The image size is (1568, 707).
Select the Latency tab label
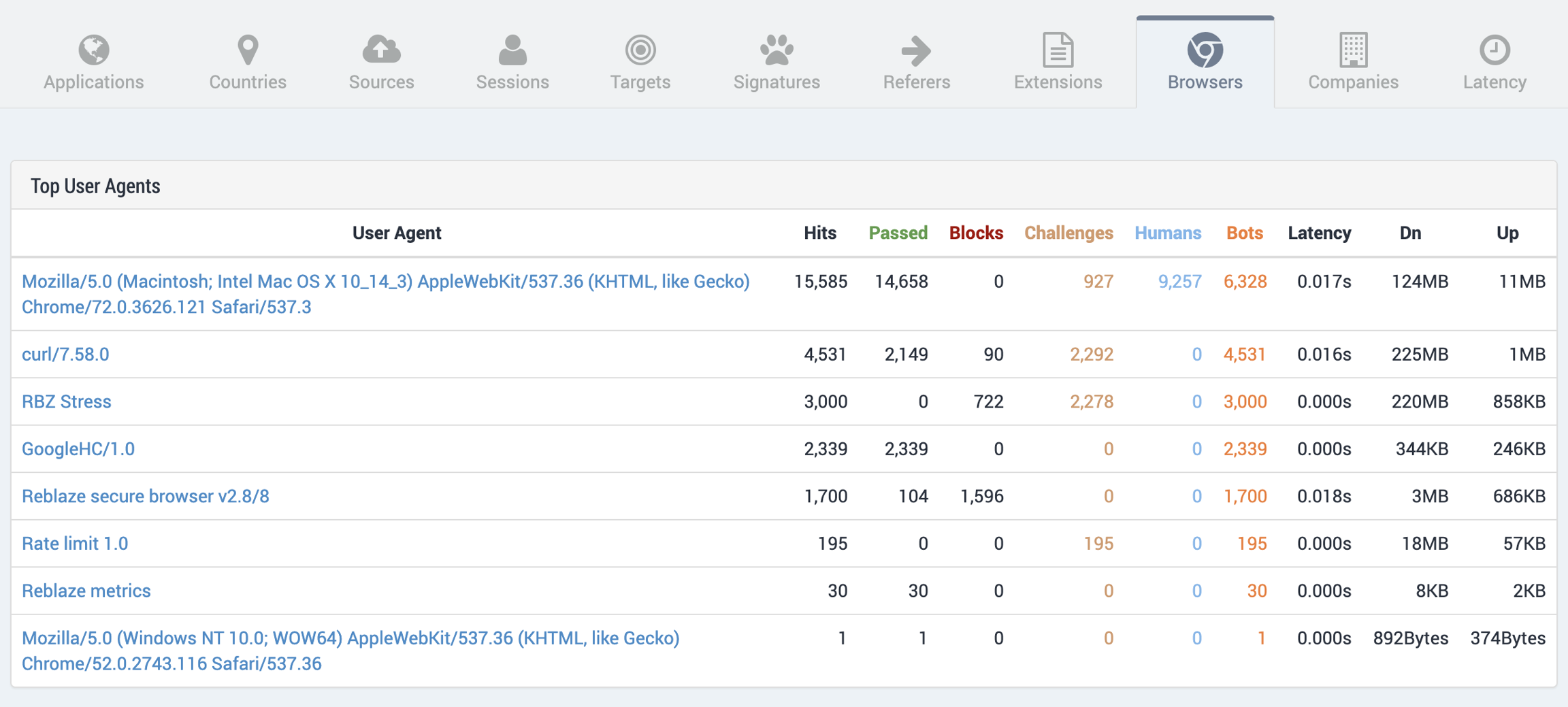point(1494,82)
